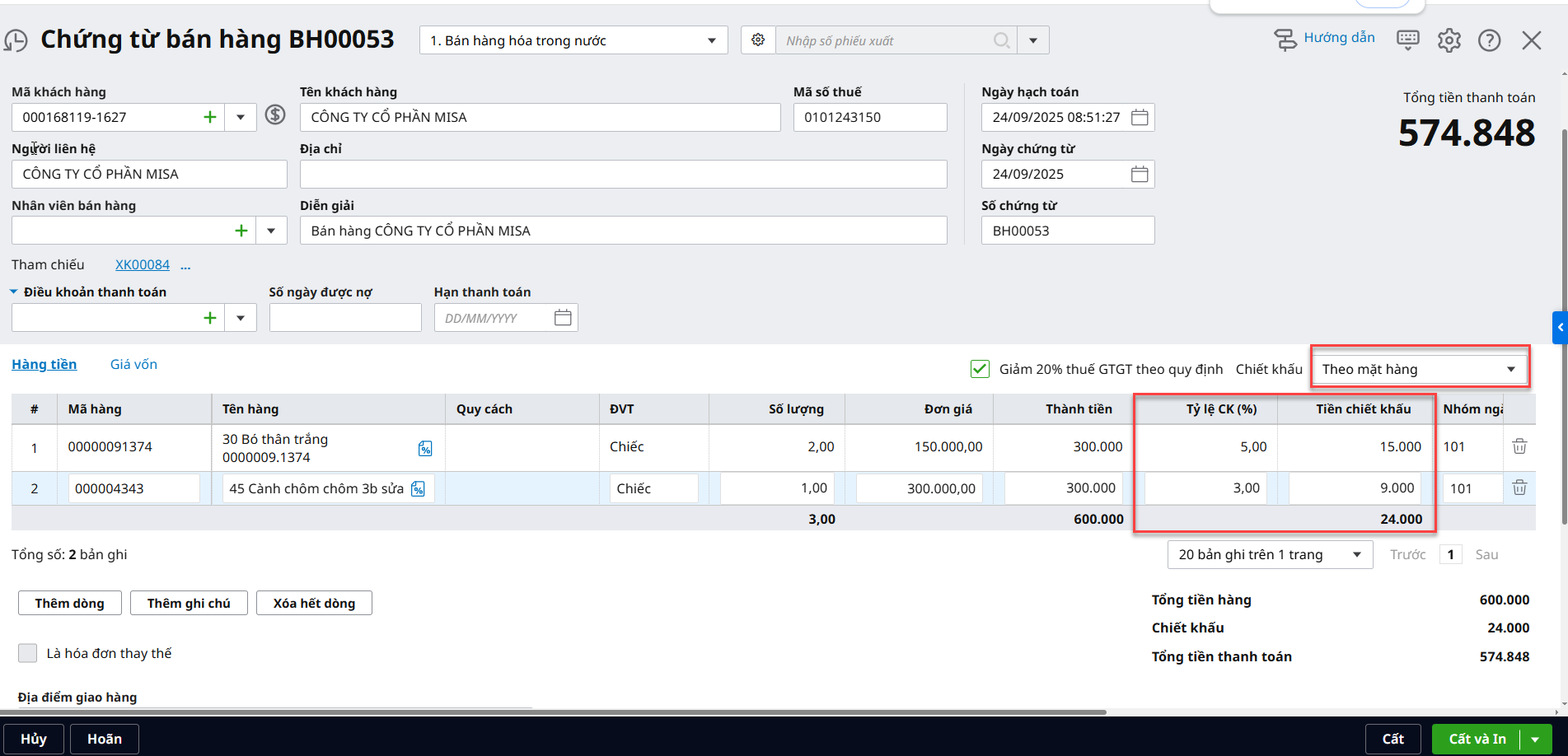1568x756 pixels.
Task: Delete row 1 with trash icon
Action: coord(1519,446)
